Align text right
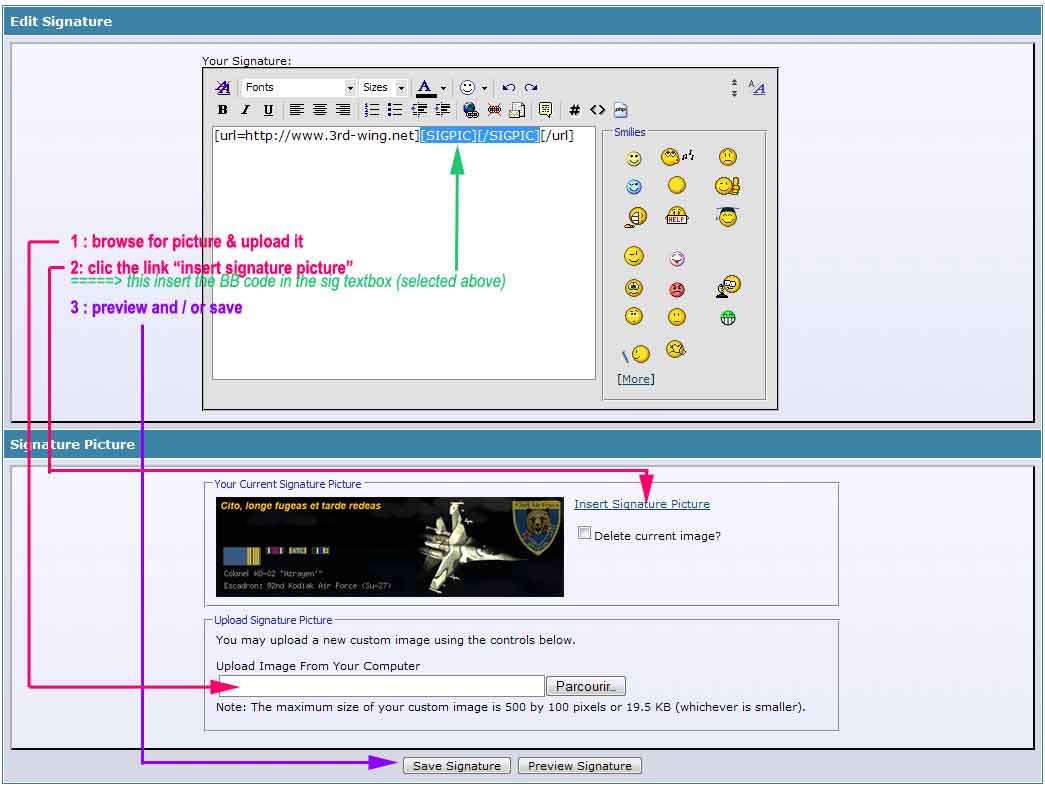The height and width of the screenshot is (790, 1045). pos(343,110)
